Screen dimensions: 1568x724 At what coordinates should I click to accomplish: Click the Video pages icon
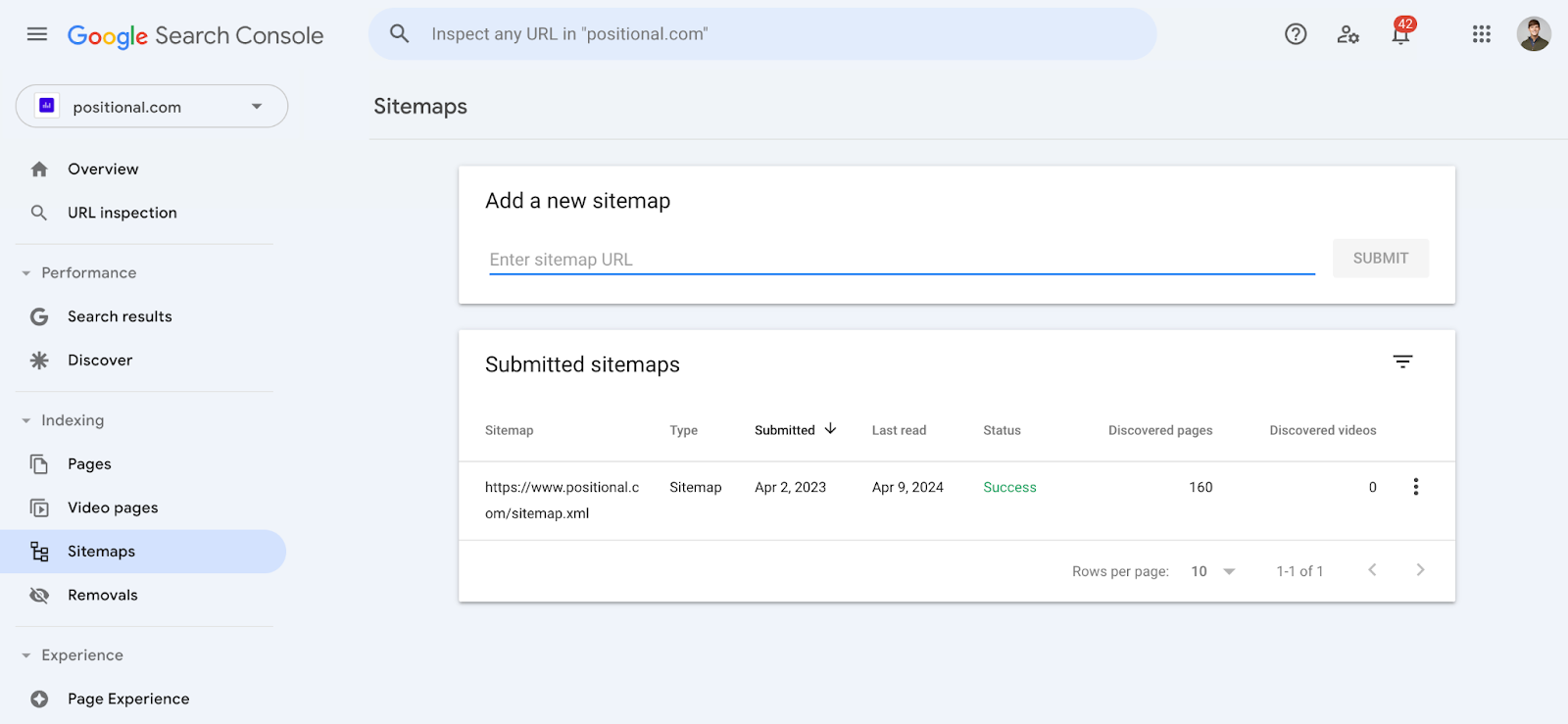point(39,507)
